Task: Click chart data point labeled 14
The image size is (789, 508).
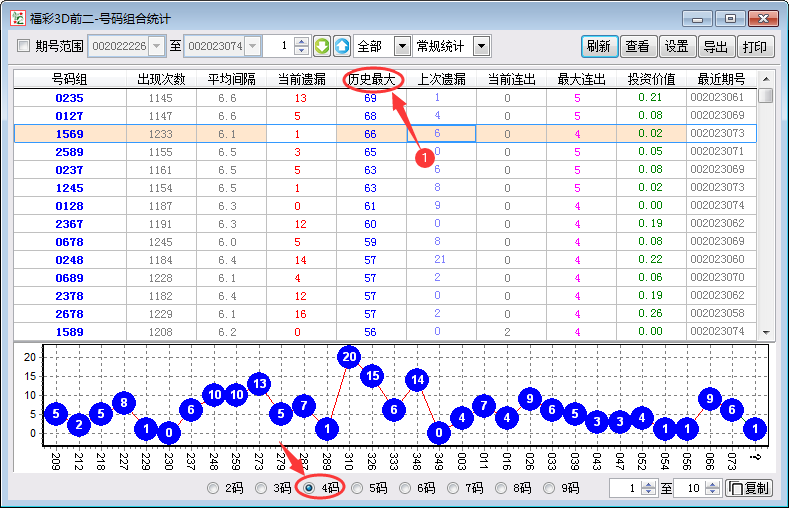Action: [417, 380]
